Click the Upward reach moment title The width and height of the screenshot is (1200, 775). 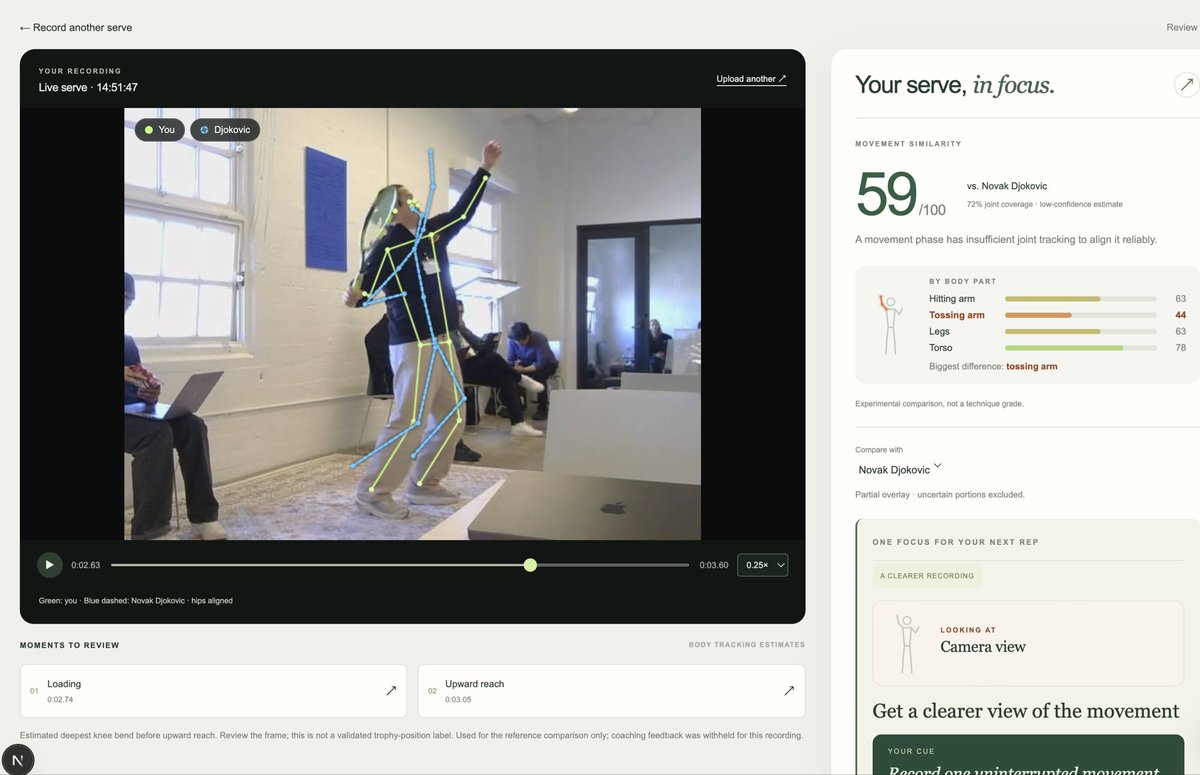475,684
